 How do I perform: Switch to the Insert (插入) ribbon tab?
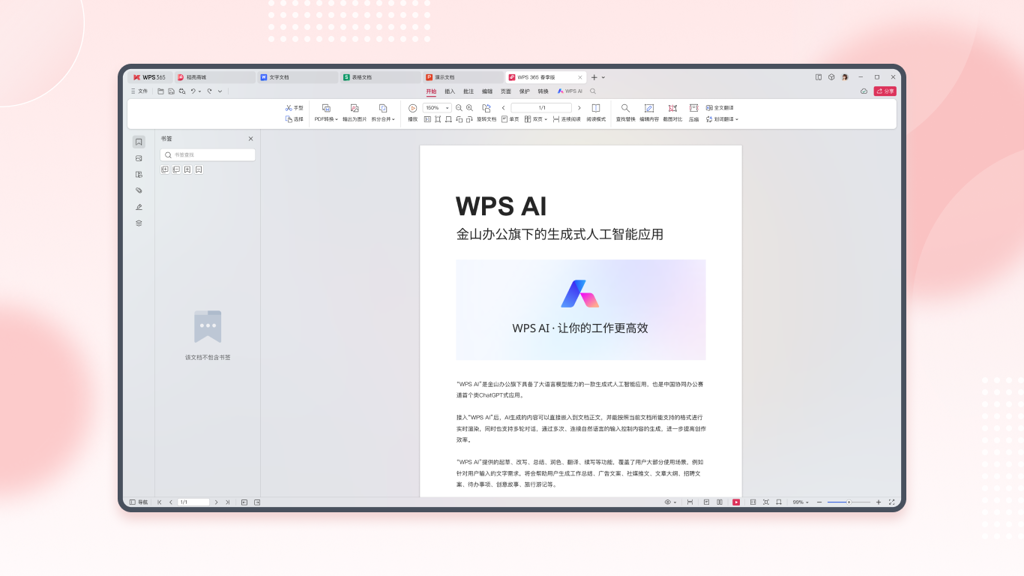tap(449, 91)
